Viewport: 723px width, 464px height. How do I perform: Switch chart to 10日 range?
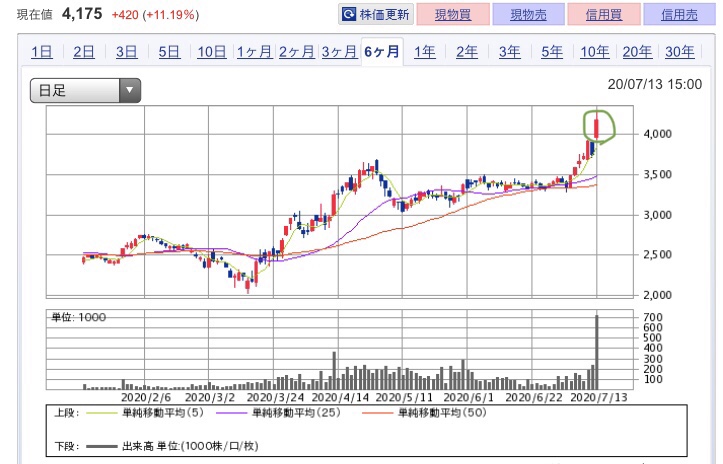212,52
